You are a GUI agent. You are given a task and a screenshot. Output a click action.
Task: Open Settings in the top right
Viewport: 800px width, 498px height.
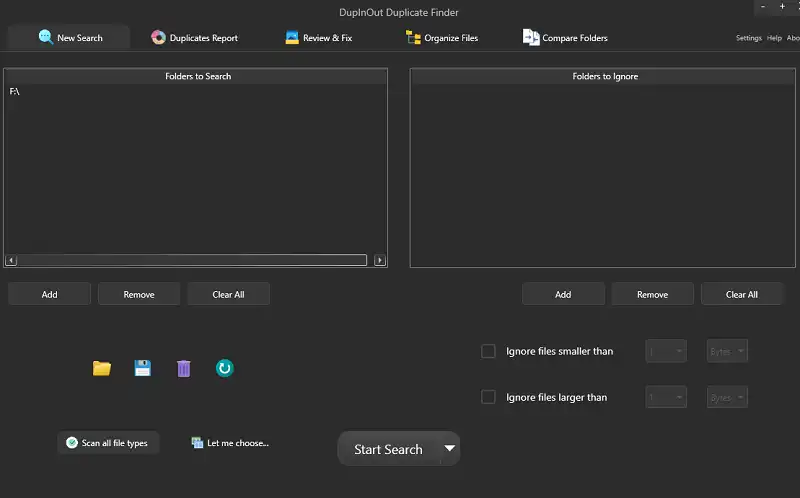748,38
